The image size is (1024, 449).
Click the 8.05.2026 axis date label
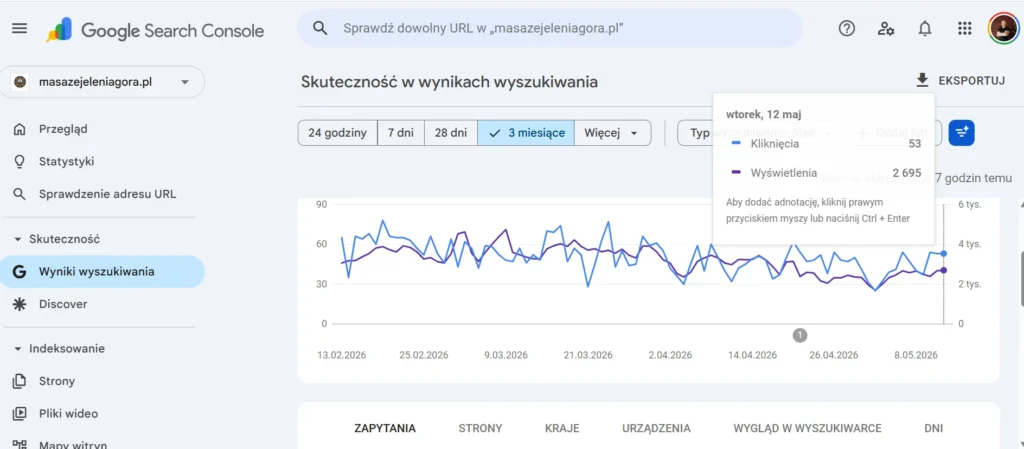click(915, 356)
